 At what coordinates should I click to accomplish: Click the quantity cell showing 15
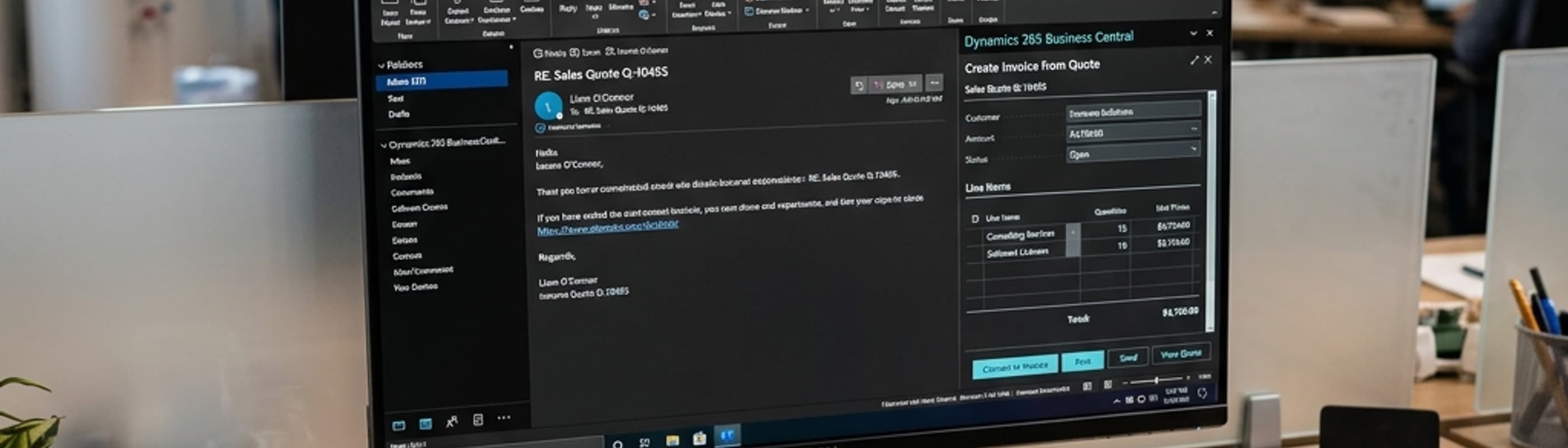tap(1121, 228)
